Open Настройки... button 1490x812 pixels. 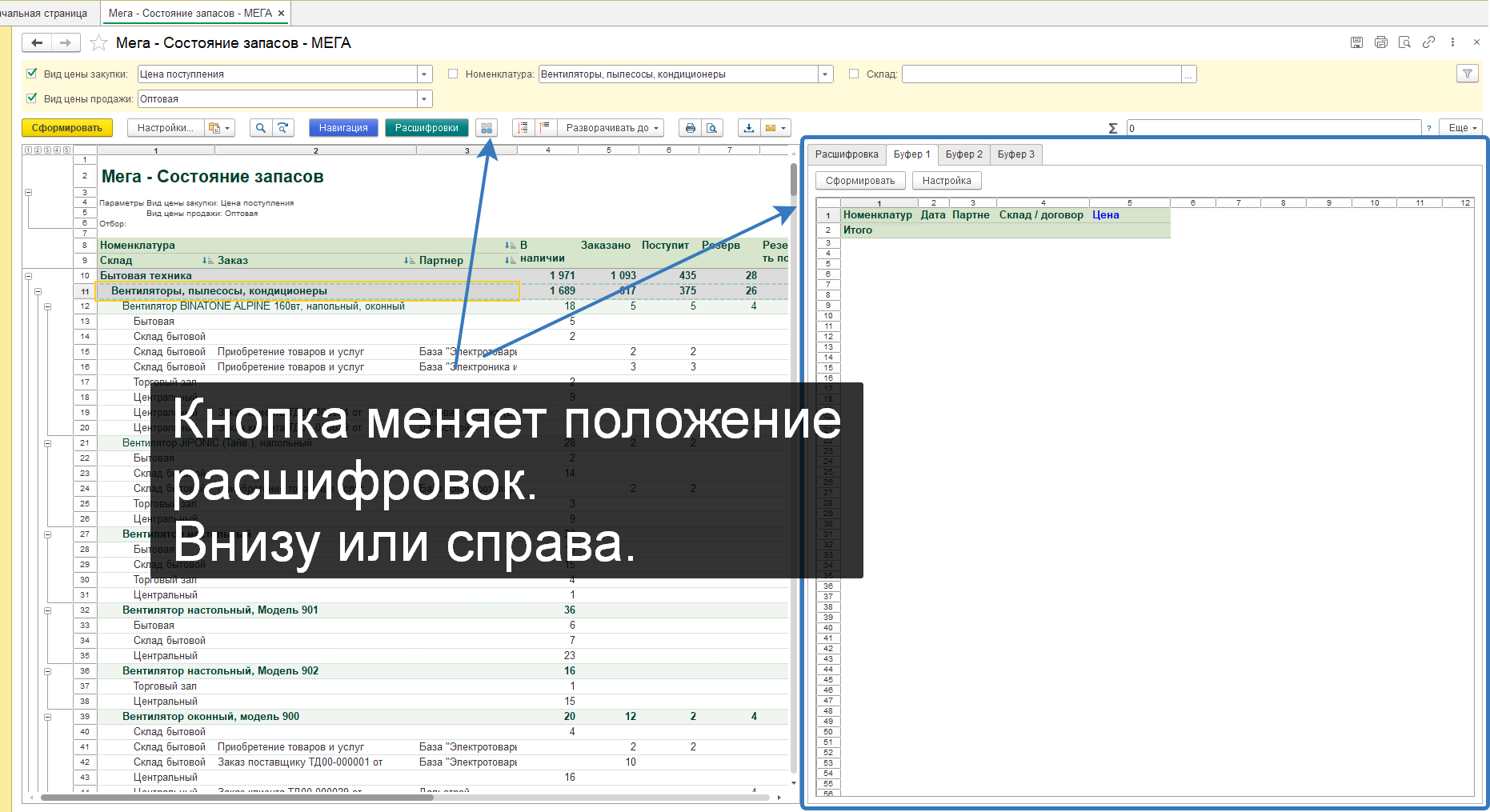tap(166, 128)
